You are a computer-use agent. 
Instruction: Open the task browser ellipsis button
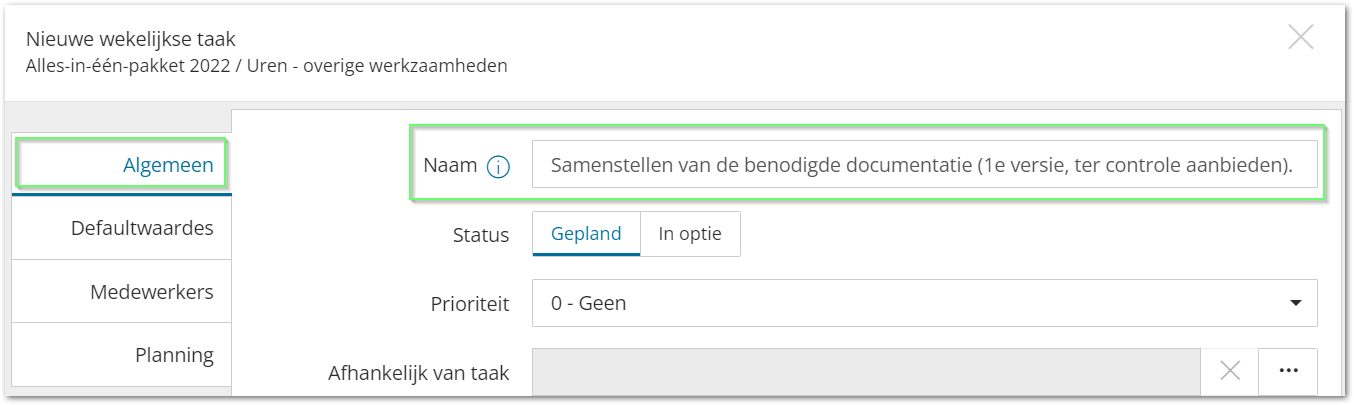point(1288,371)
